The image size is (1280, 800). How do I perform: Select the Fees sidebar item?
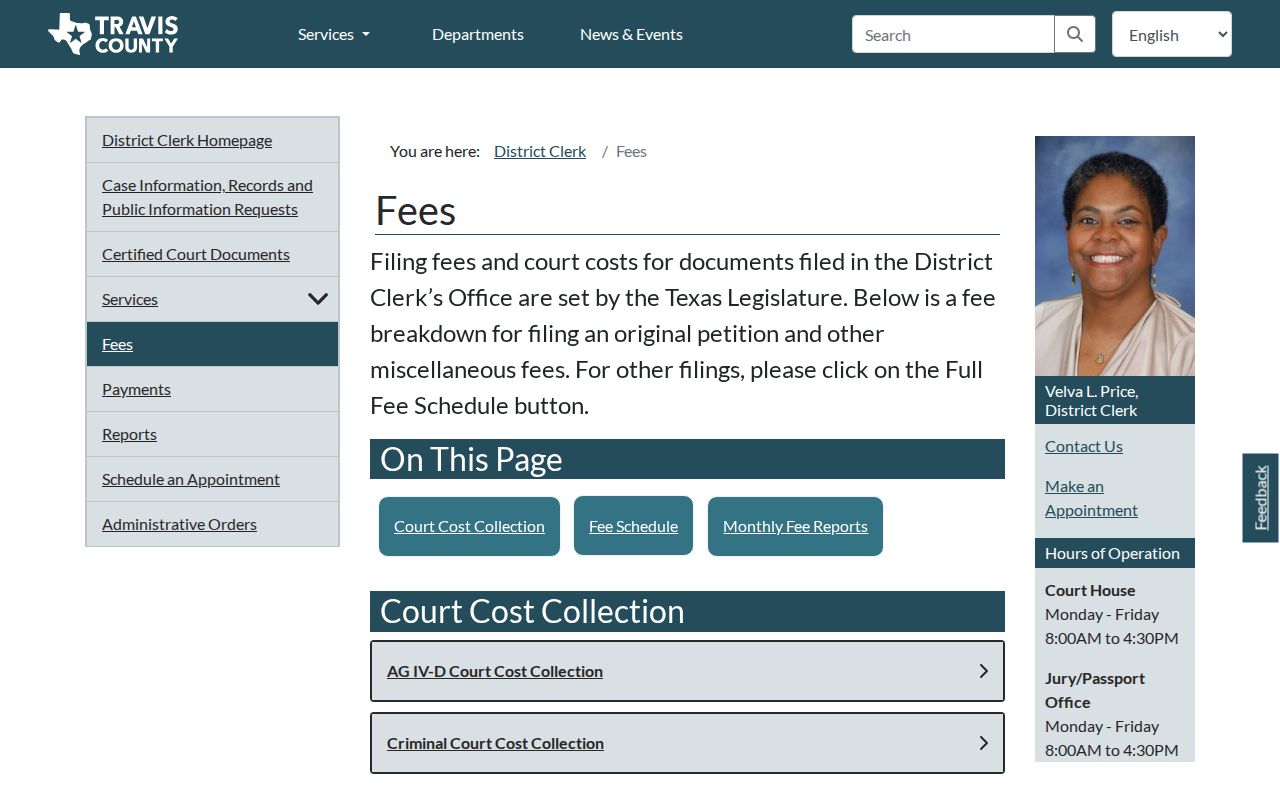pos(212,344)
